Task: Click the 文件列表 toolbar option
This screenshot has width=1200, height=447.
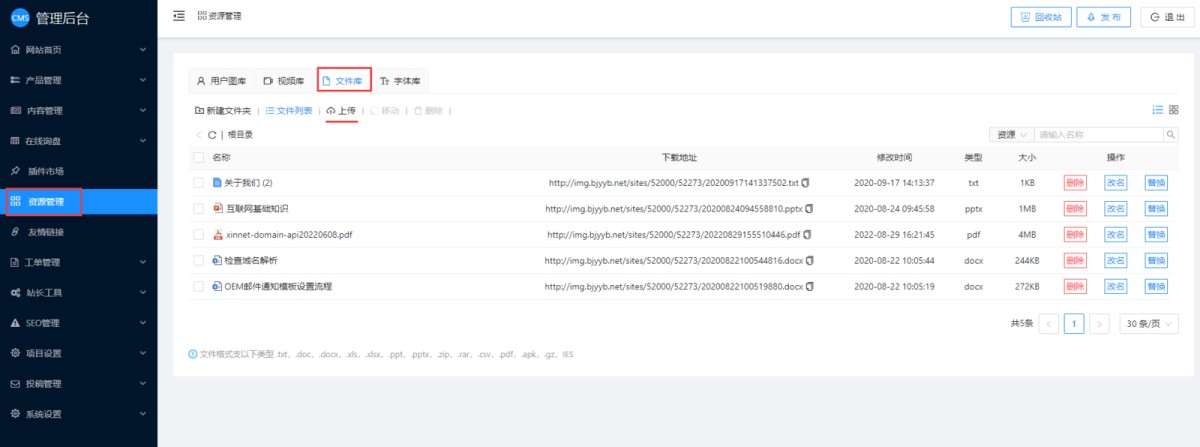Action: click(x=289, y=110)
